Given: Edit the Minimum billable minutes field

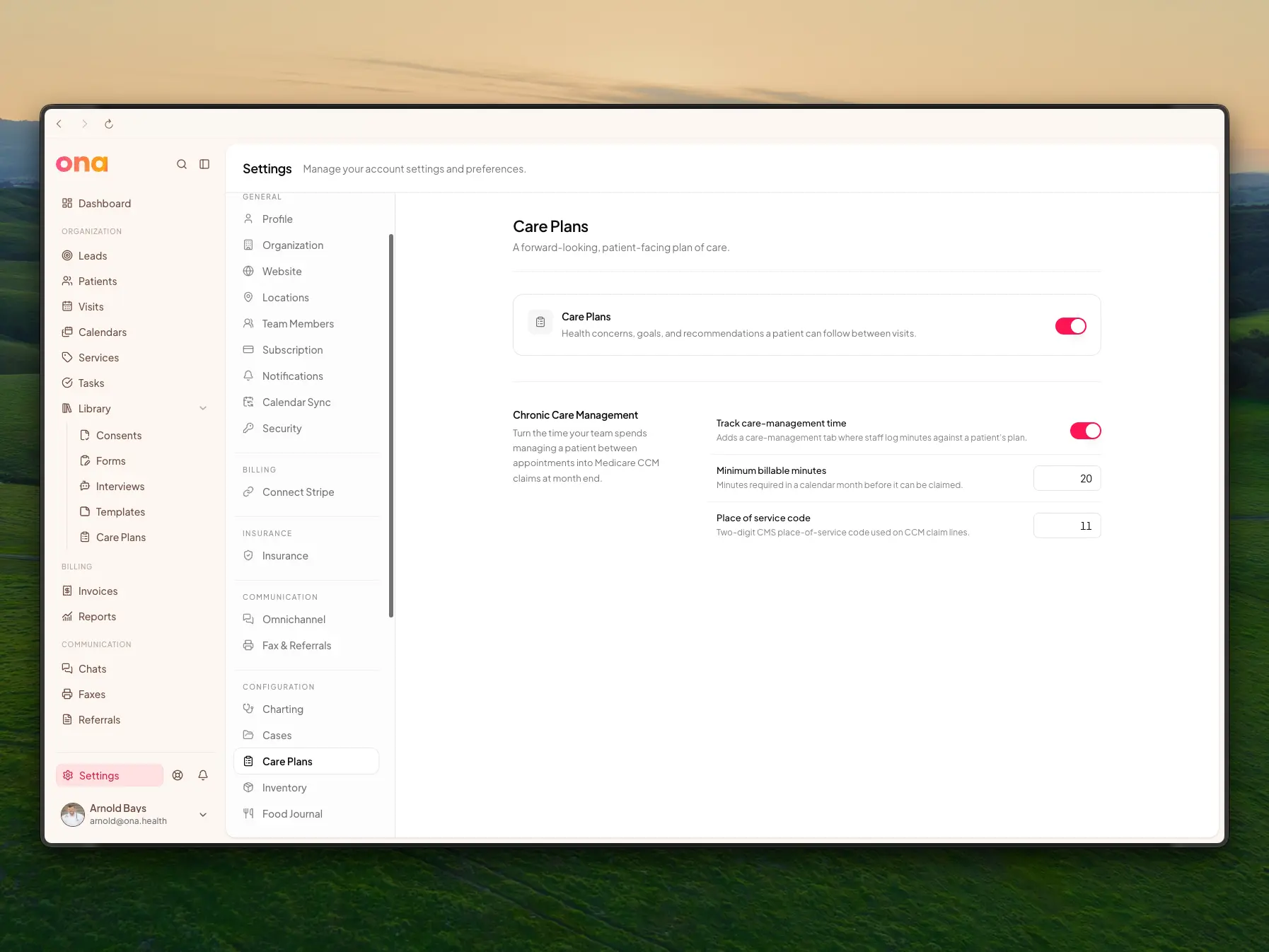Looking at the screenshot, I should [1067, 478].
